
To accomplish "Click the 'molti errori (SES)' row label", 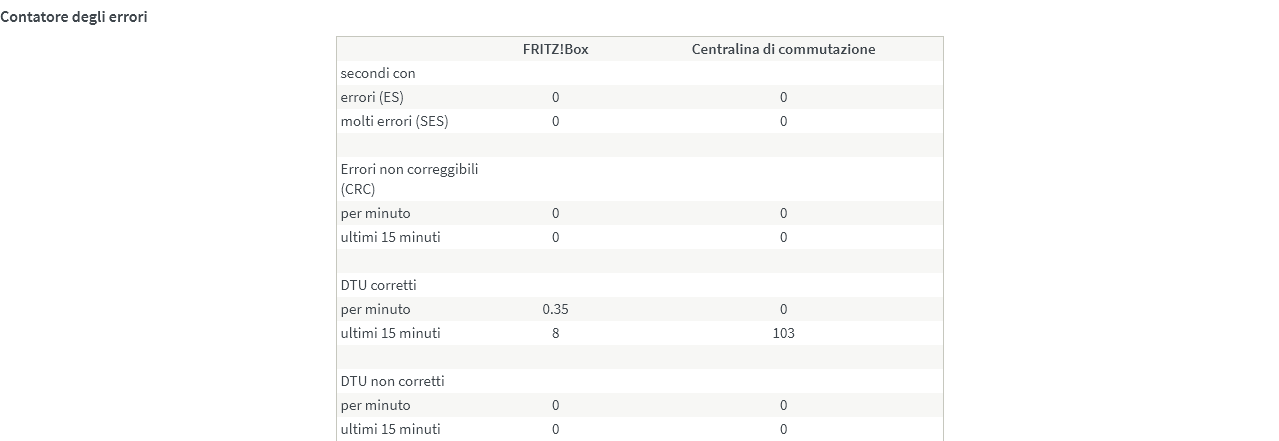I will click(395, 121).
